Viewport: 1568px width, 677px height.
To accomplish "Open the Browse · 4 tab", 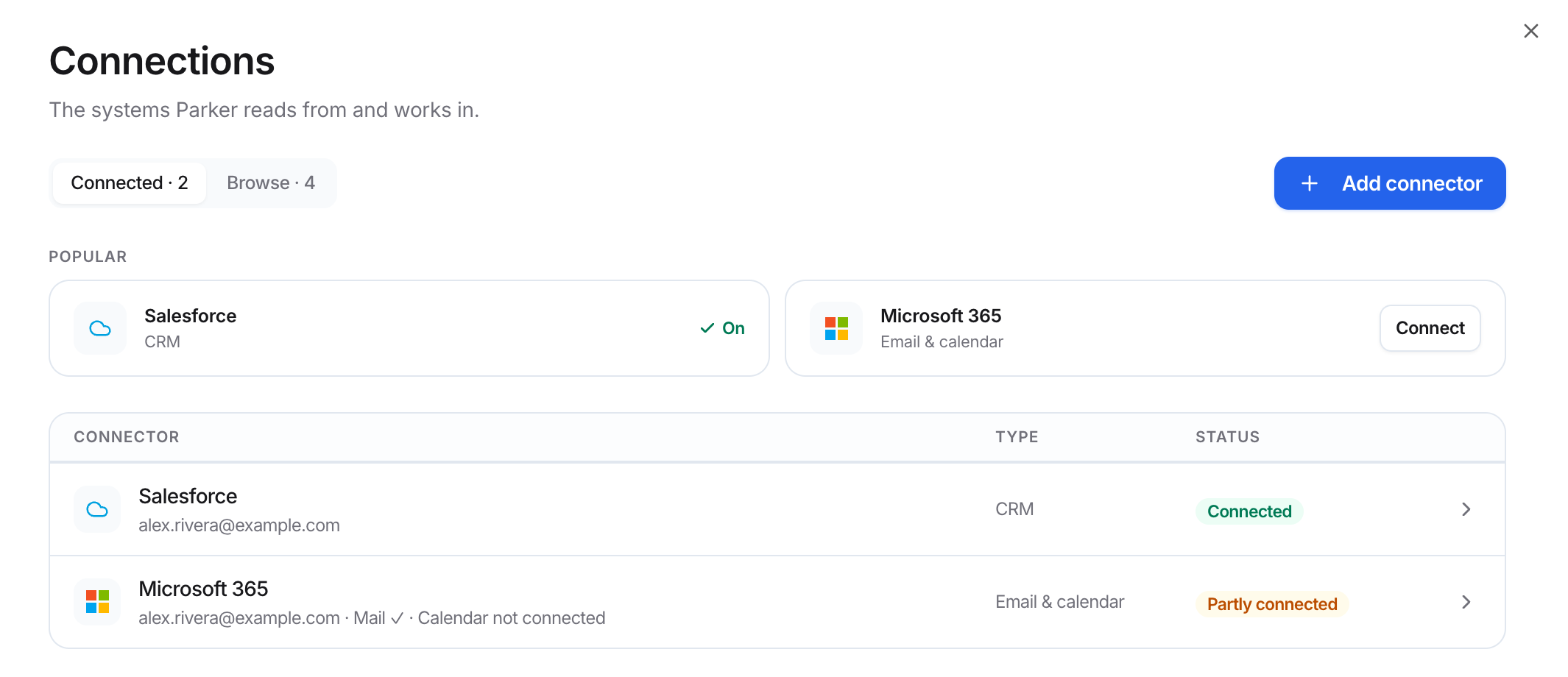I will pyautogui.click(x=271, y=183).
